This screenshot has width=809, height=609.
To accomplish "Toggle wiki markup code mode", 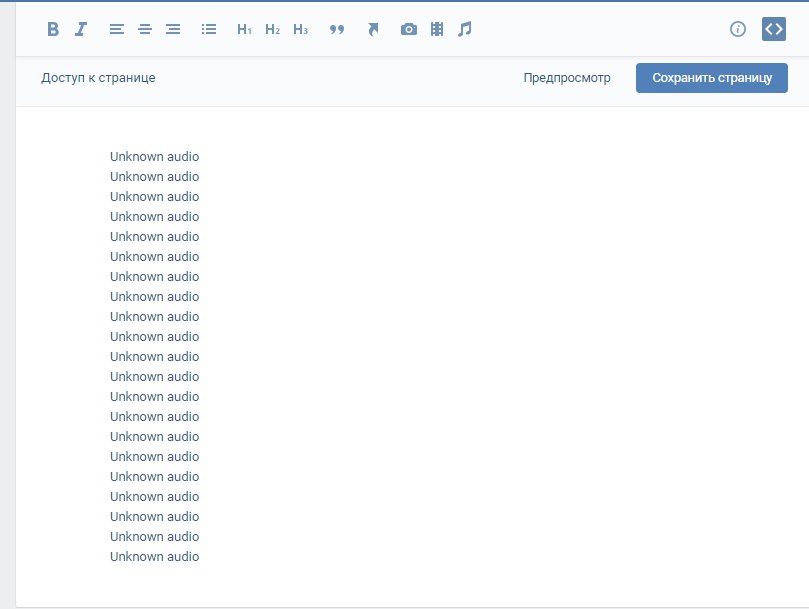I will [773, 29].
